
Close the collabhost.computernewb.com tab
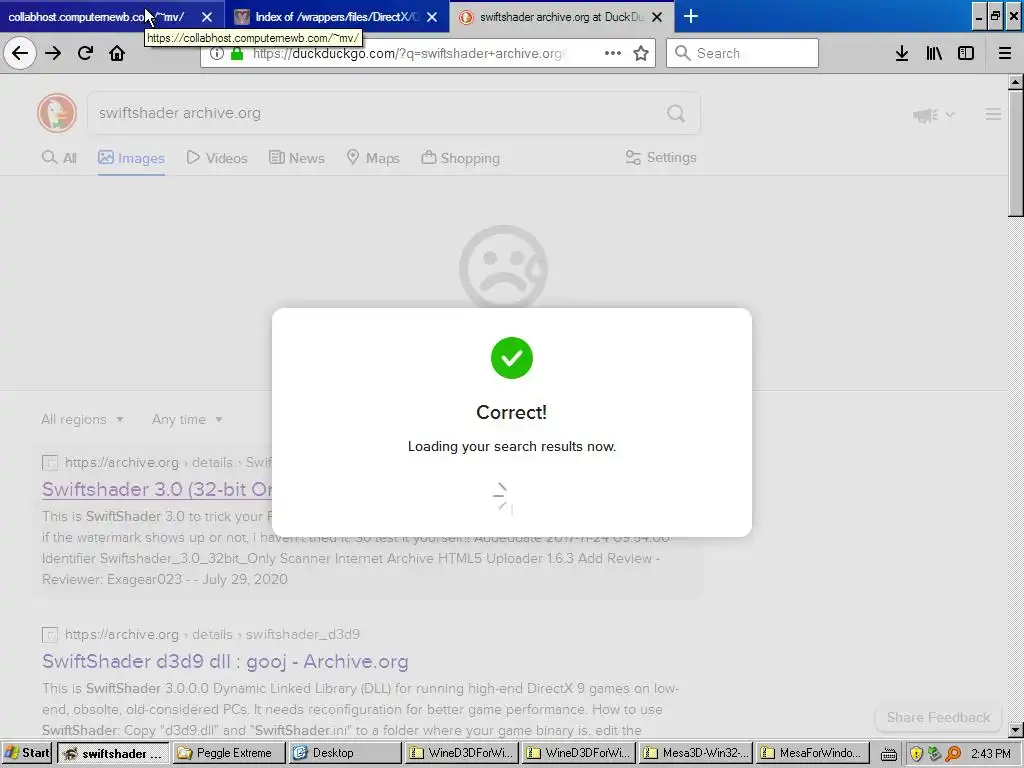tap(207, 17)
